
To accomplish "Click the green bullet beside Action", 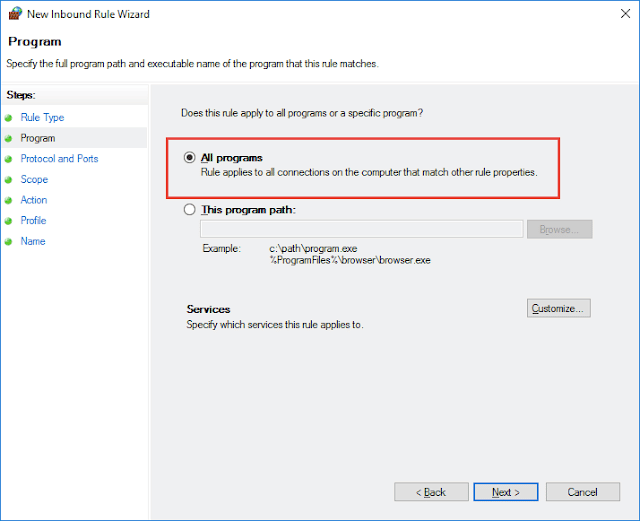I will [8, 200].
